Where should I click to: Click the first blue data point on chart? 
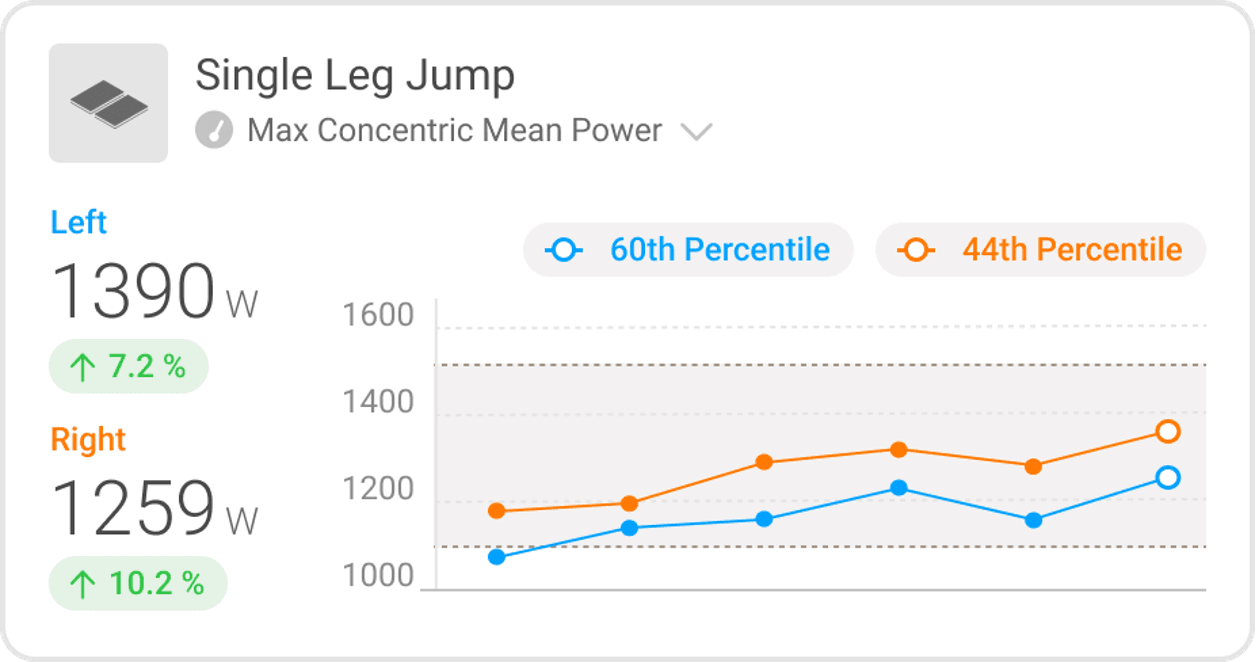(496, 557)
